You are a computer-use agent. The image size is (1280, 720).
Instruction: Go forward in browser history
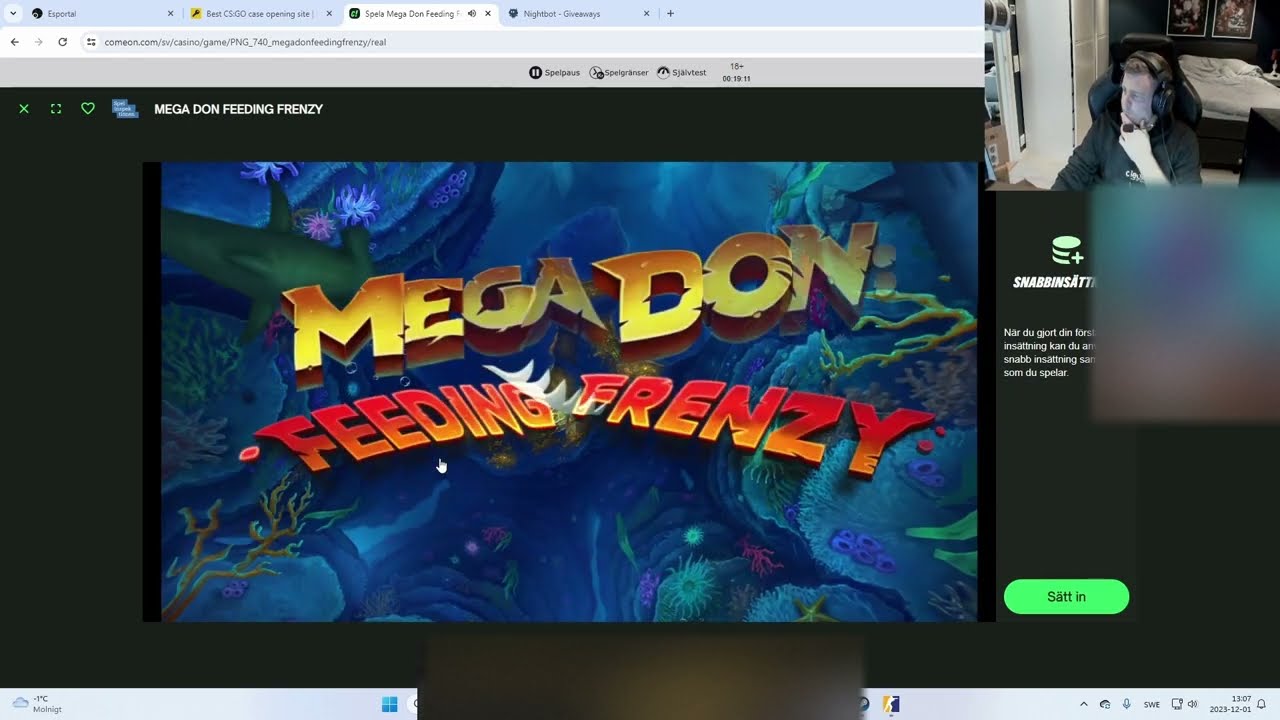pos(38,42)
